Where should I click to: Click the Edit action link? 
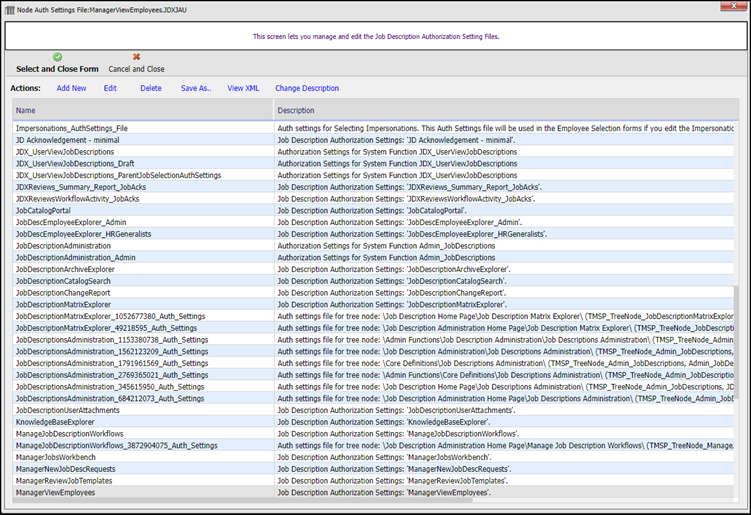tap(110, 88)
